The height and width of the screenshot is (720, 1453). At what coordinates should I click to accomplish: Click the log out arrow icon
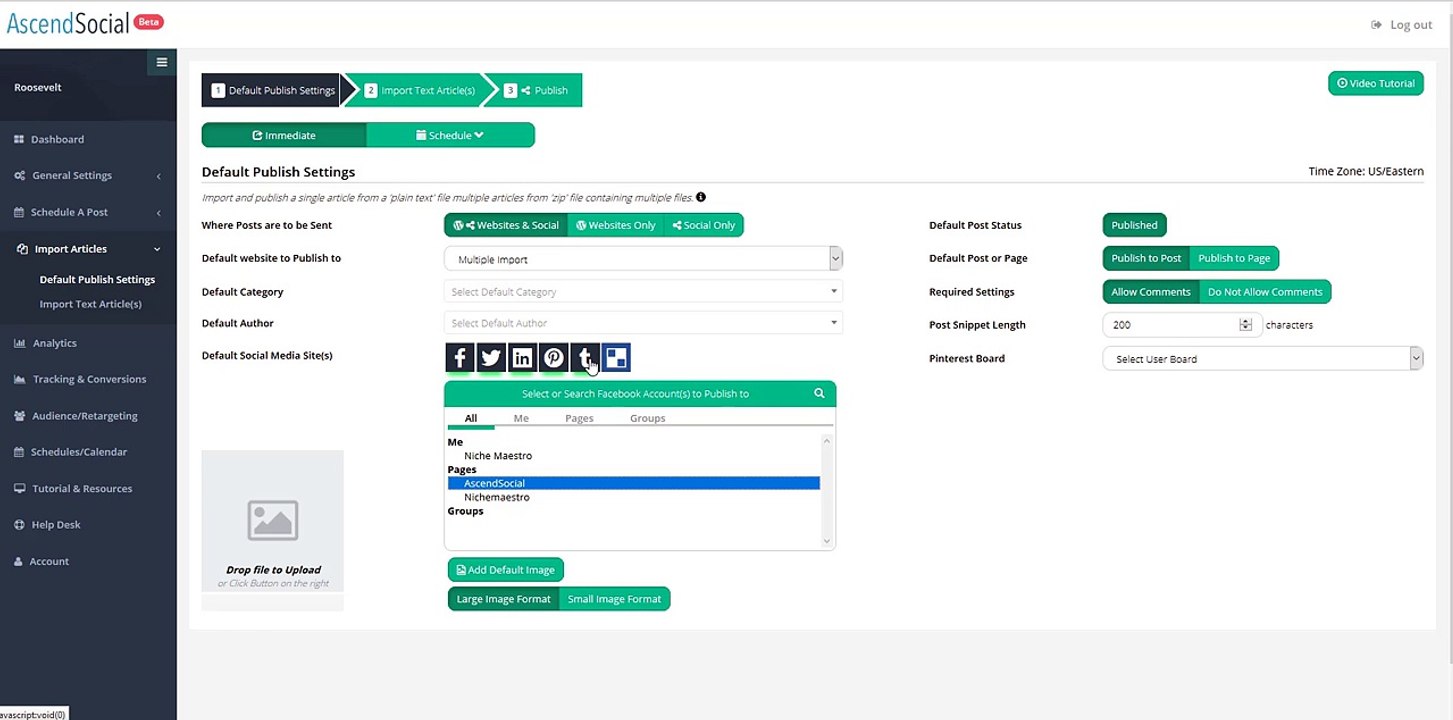click(x=1377, y=25)
